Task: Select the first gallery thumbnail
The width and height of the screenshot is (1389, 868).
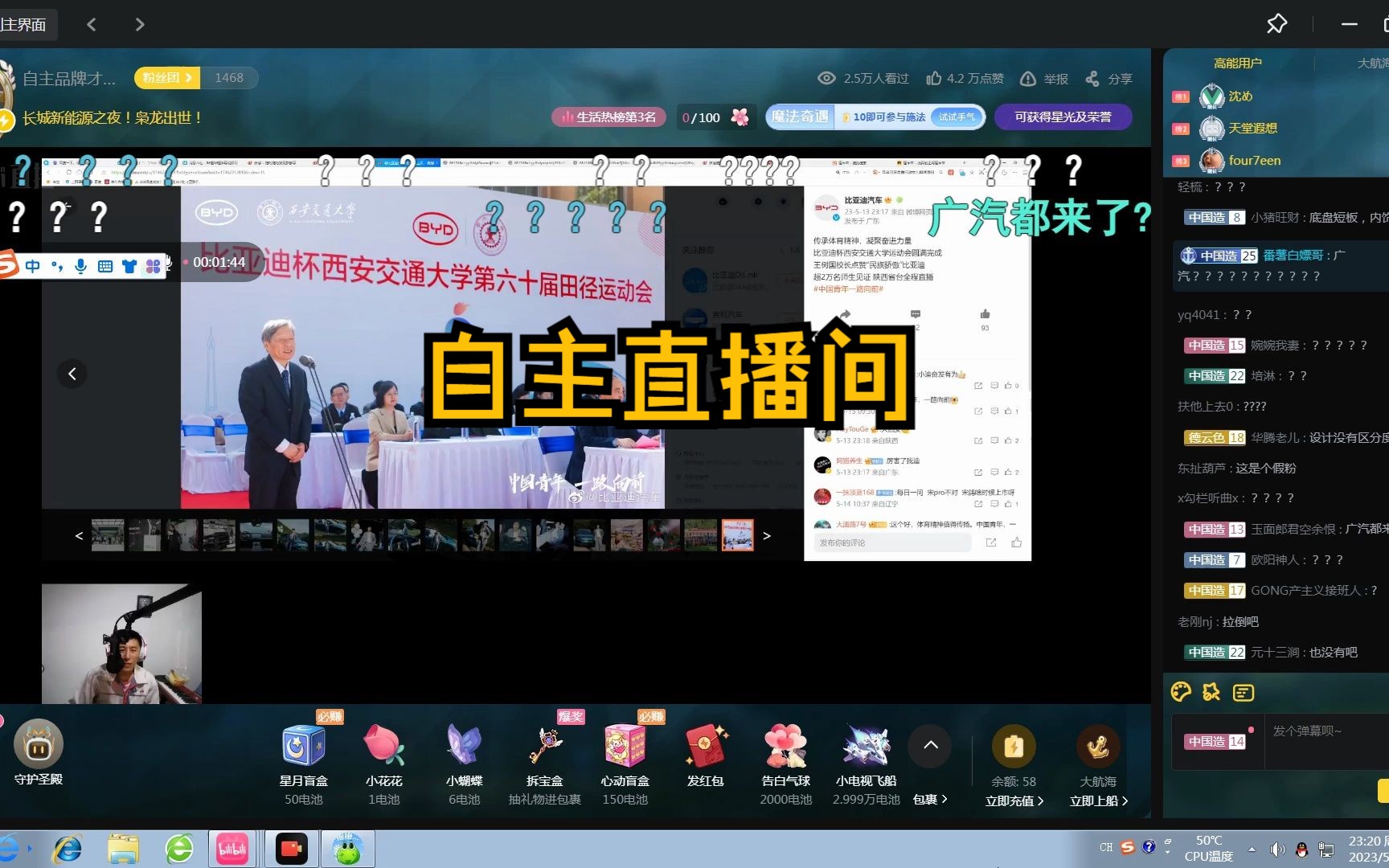Action: click(x=108, y=535)
